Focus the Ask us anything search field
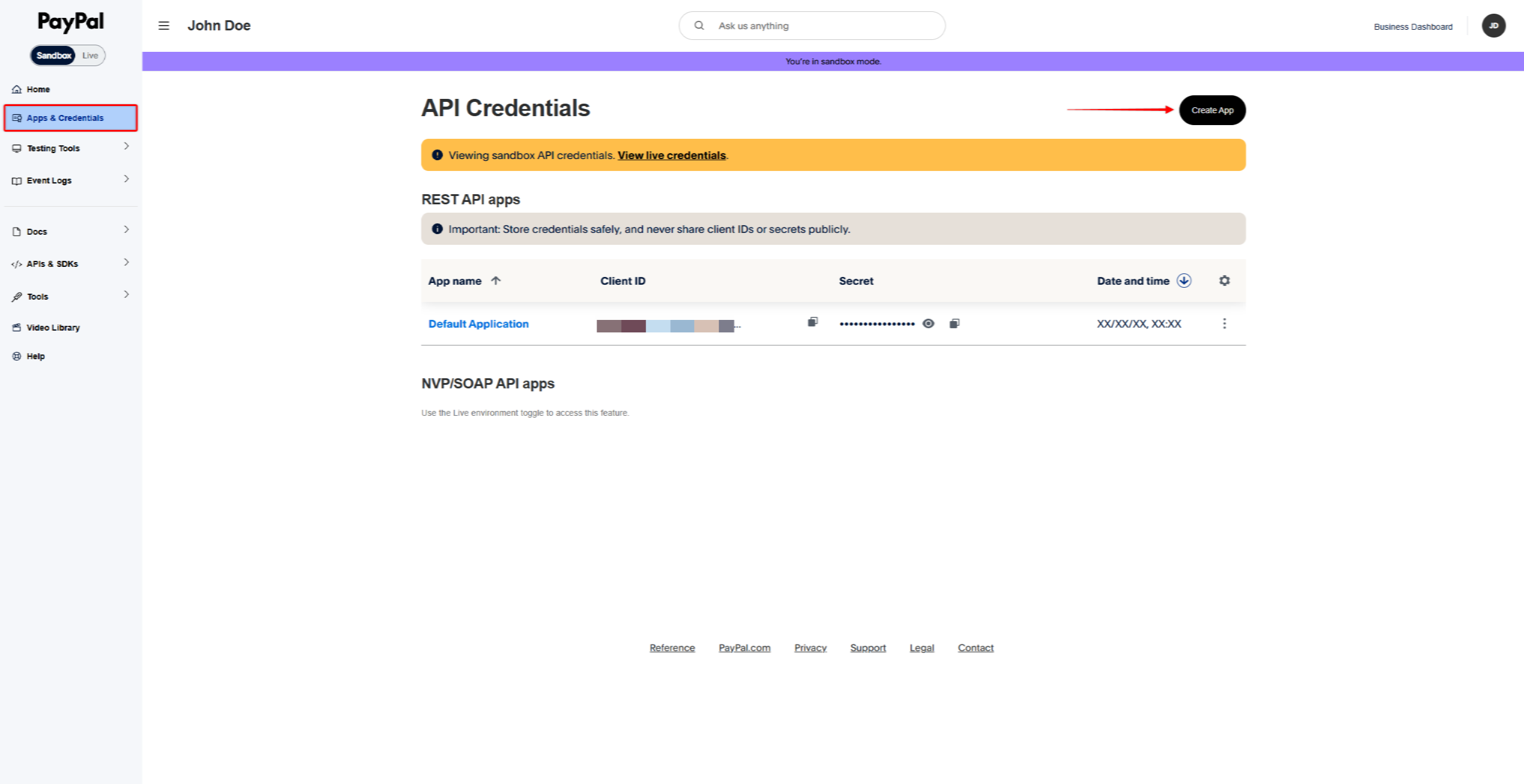The height and width of the screenshot is (784, 1524). pos(812,26)
